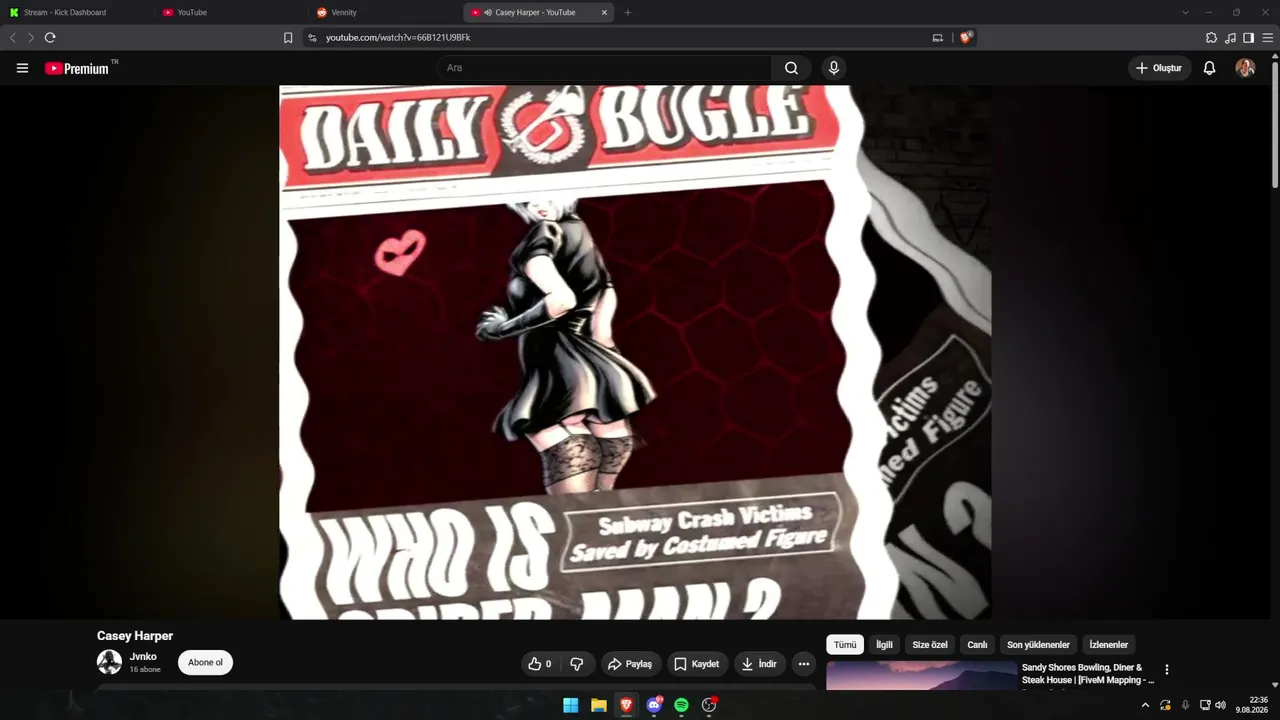Open the Jvnko channel name link

coord(143,657)
